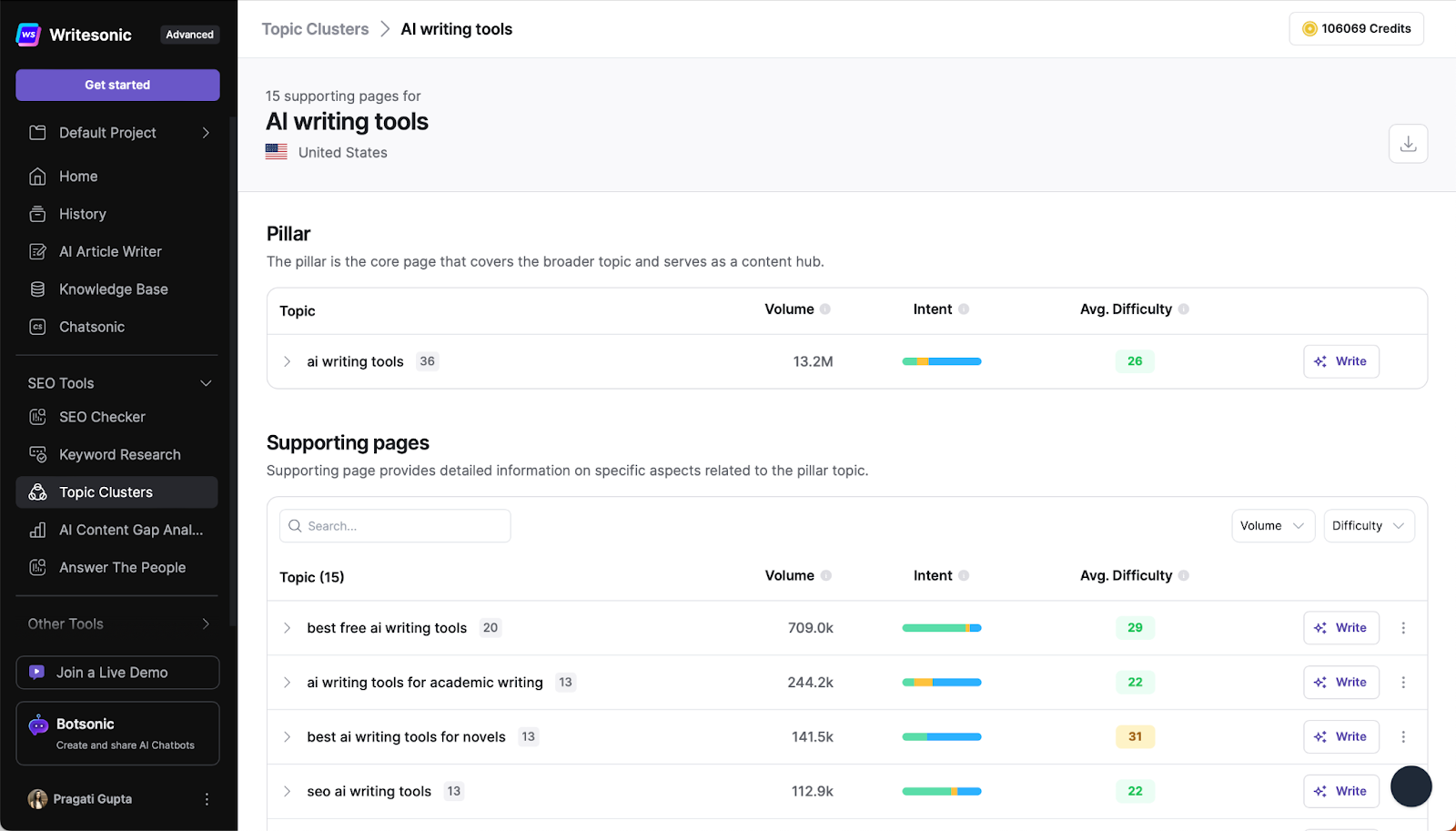Select the Chatsonic sidebar icon
The height and width of the screenshot is (831, 1456).
[37, 327]
